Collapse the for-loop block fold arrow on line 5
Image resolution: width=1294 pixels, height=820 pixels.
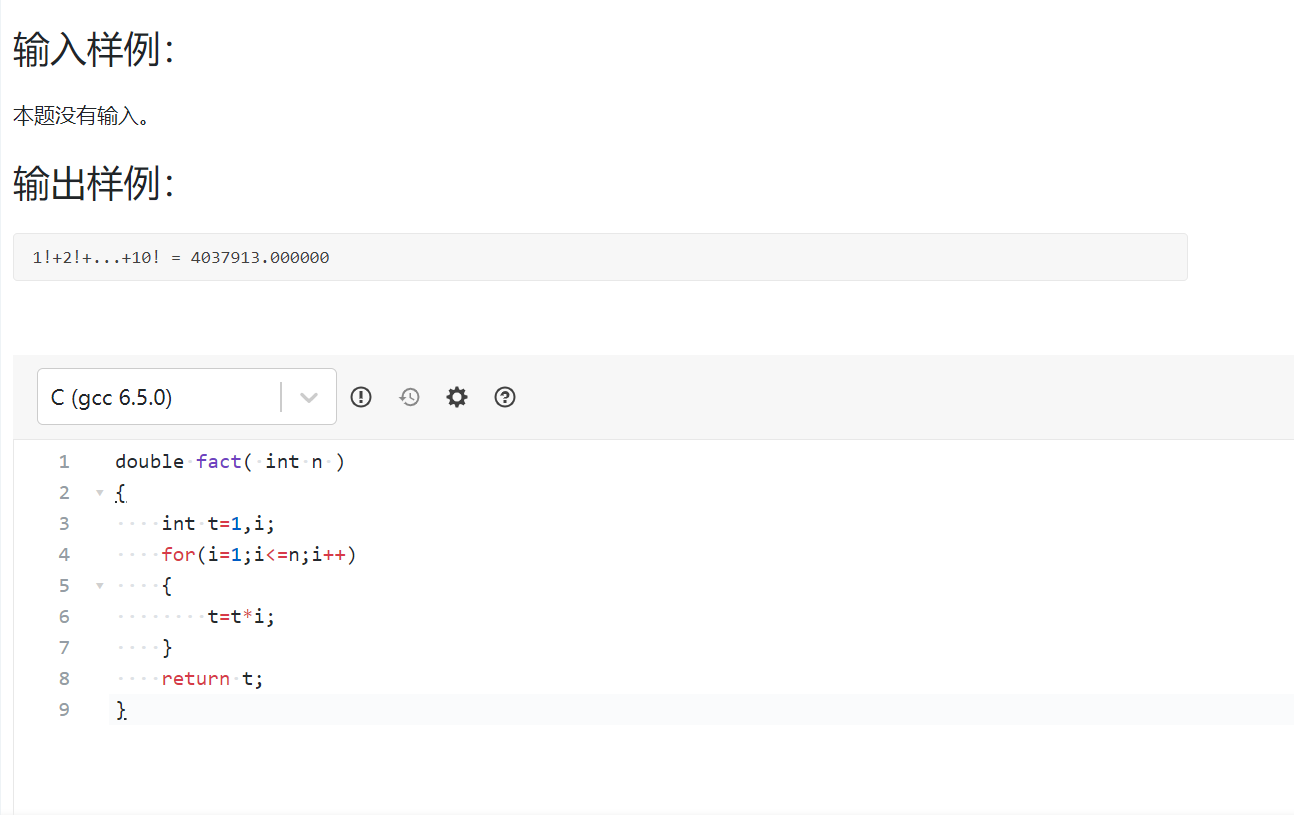(99, 586)
